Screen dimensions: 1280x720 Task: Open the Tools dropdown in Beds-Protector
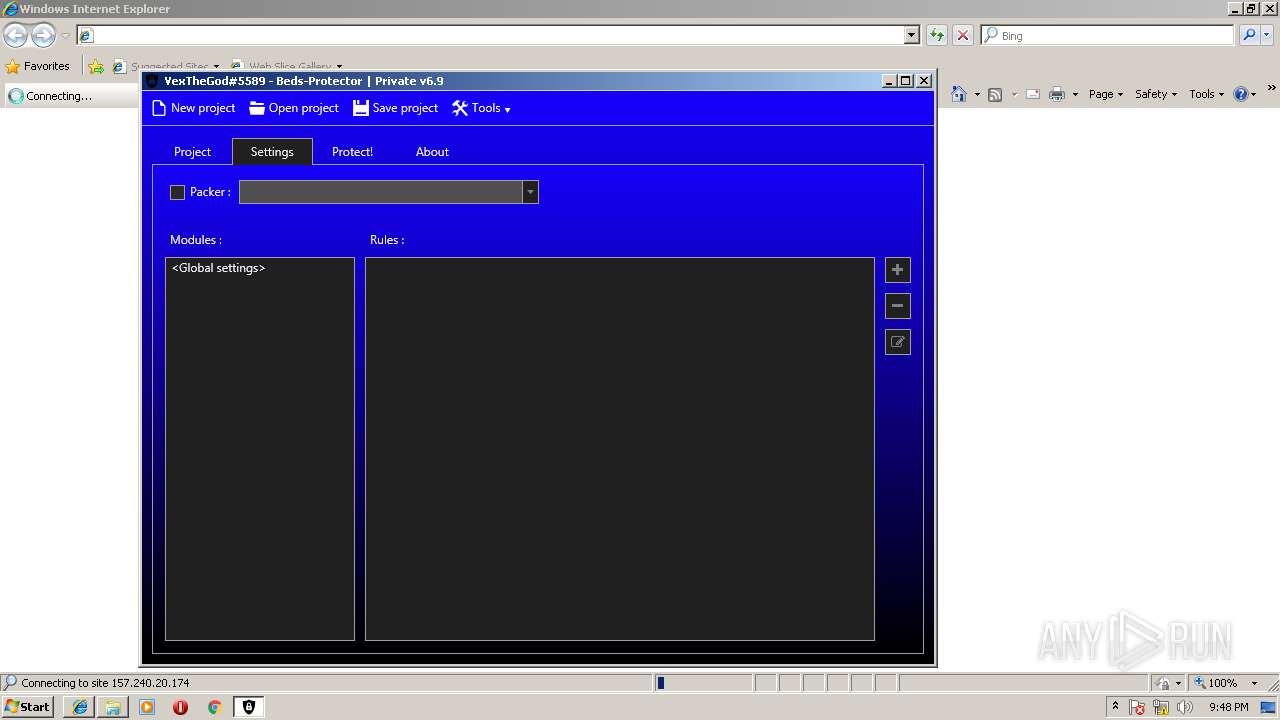click(481, 108)
